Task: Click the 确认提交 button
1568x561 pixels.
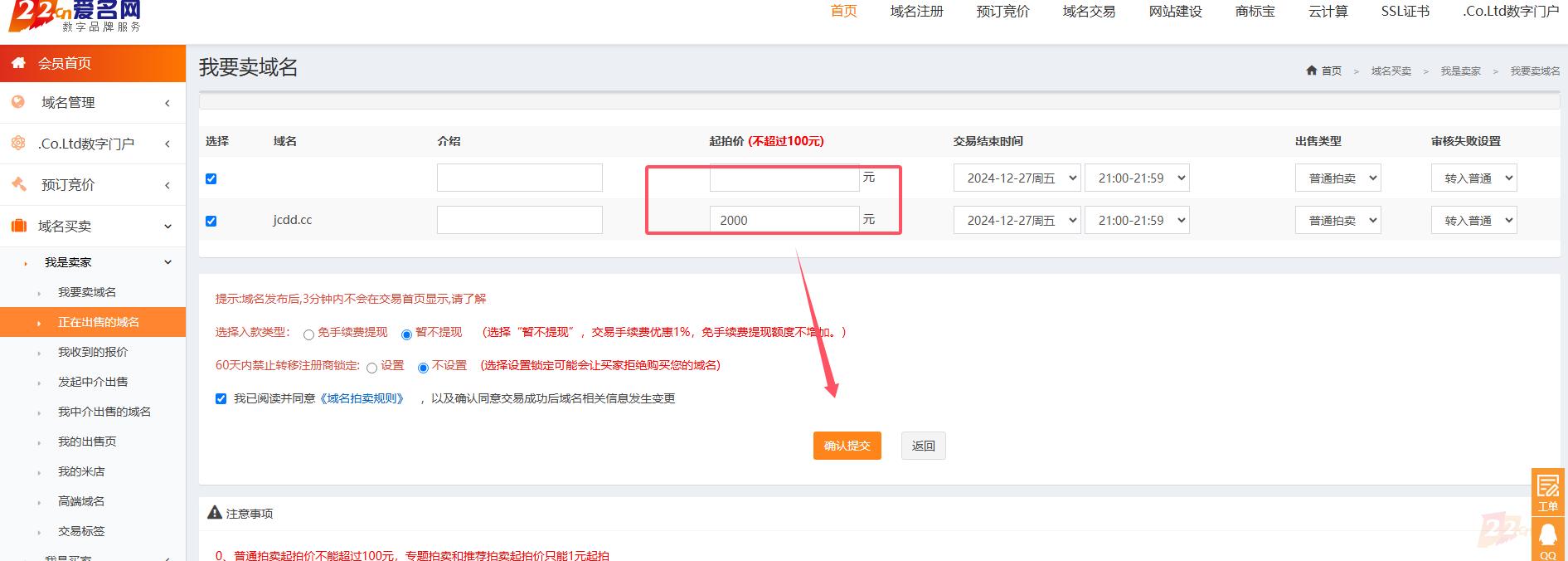Action: click(847, 446)
